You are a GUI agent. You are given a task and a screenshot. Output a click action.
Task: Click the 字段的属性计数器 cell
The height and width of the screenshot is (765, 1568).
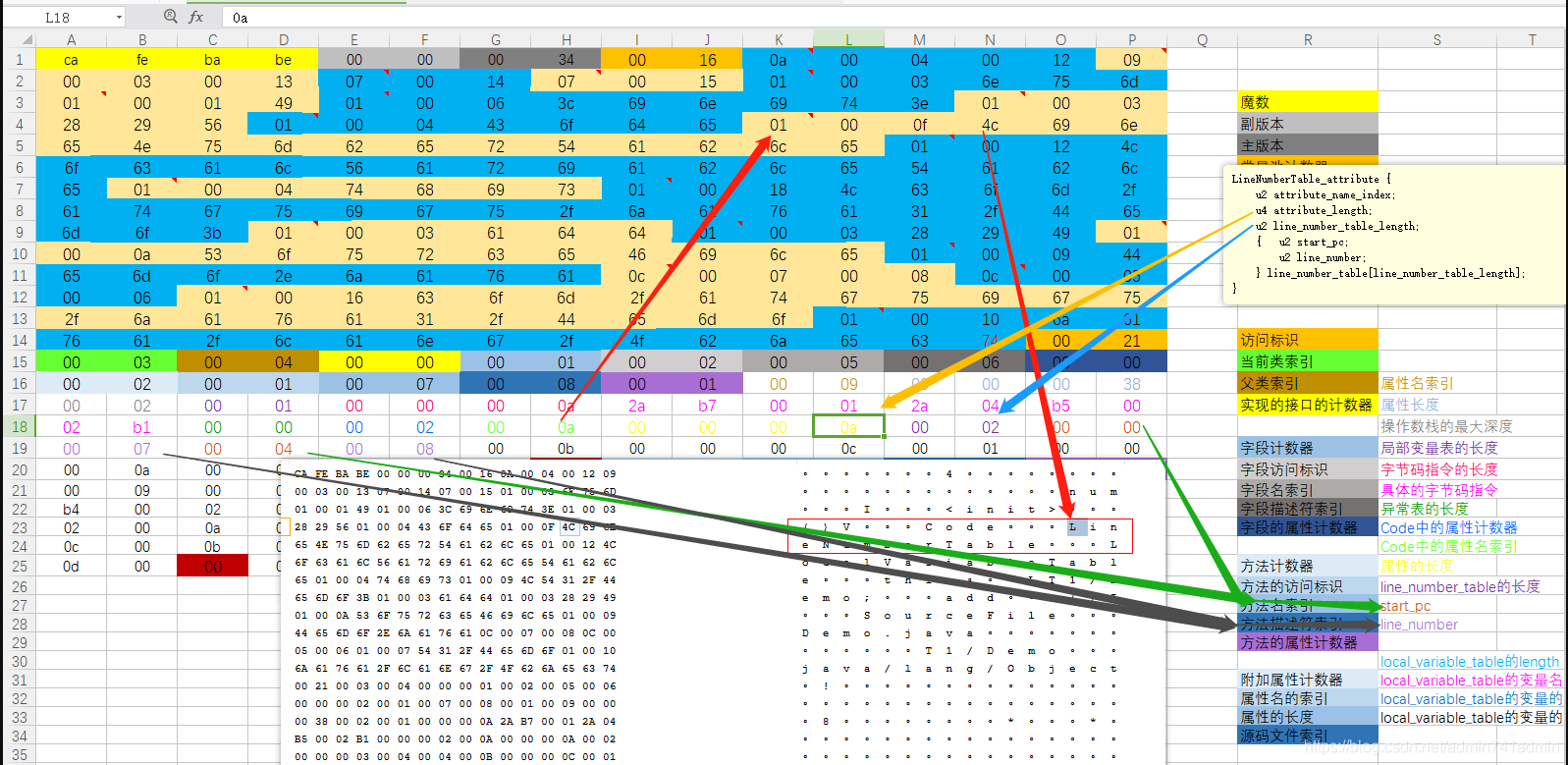click(1308, 527)
